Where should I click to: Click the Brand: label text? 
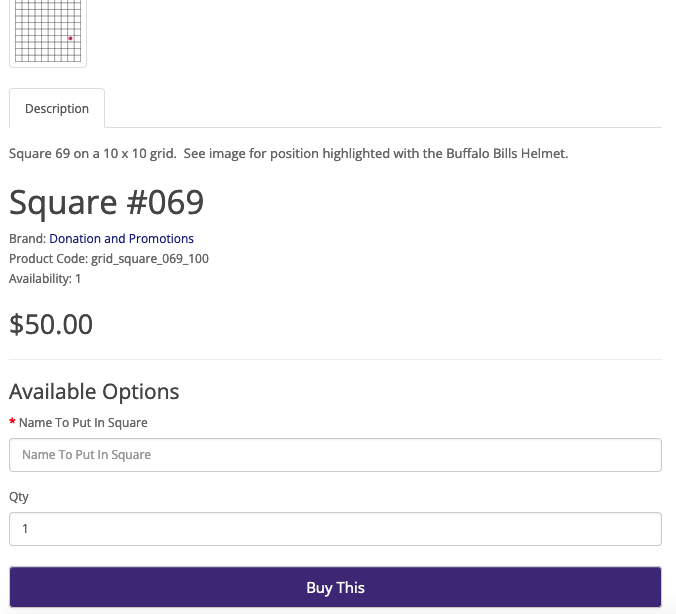point(27,239)
